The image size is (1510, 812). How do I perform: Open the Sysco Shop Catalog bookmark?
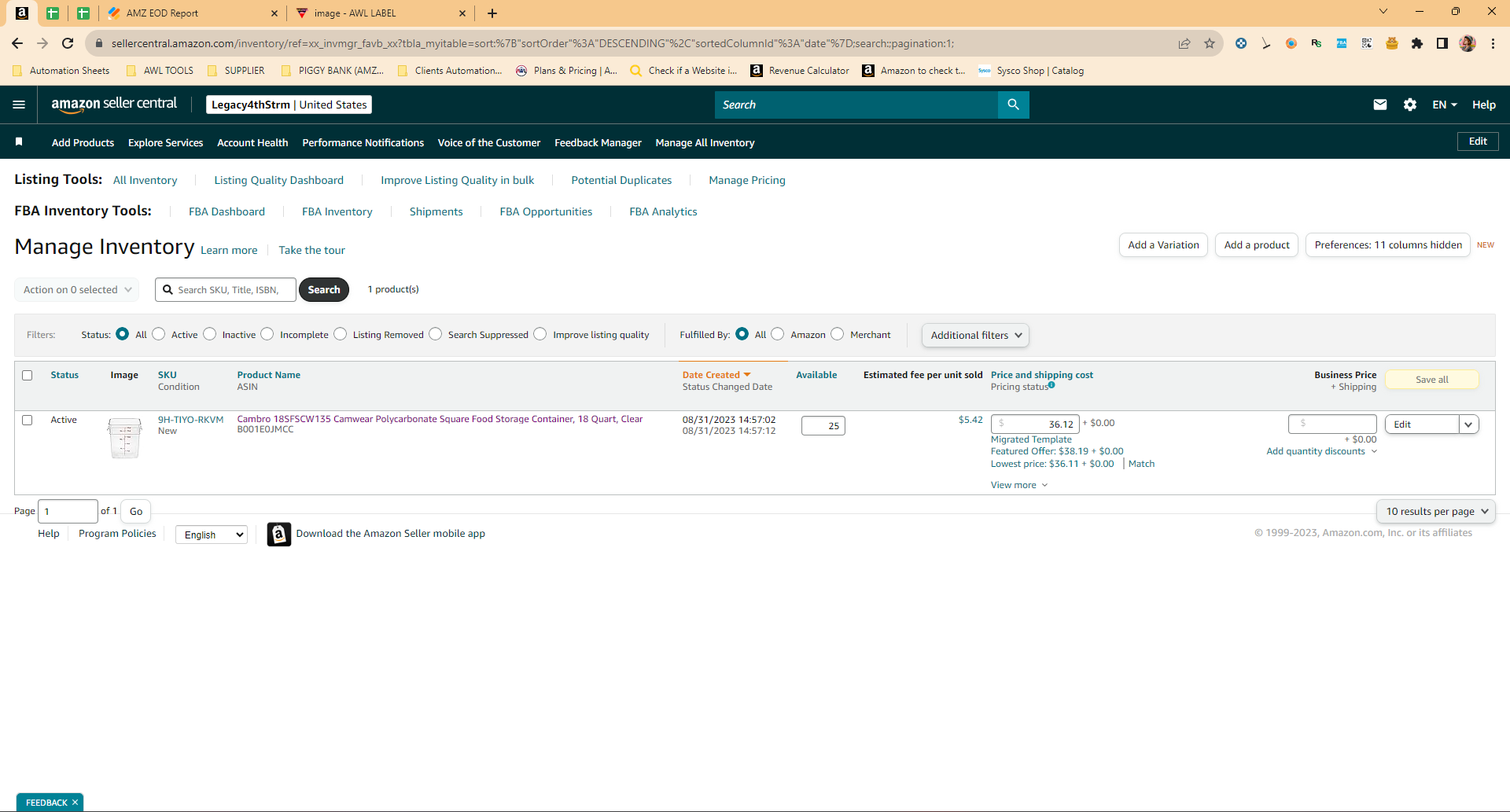pos(1031,71)
